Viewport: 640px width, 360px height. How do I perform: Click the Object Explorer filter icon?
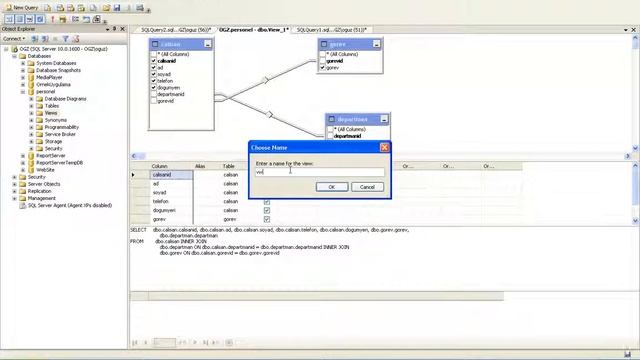coord(65,38)
